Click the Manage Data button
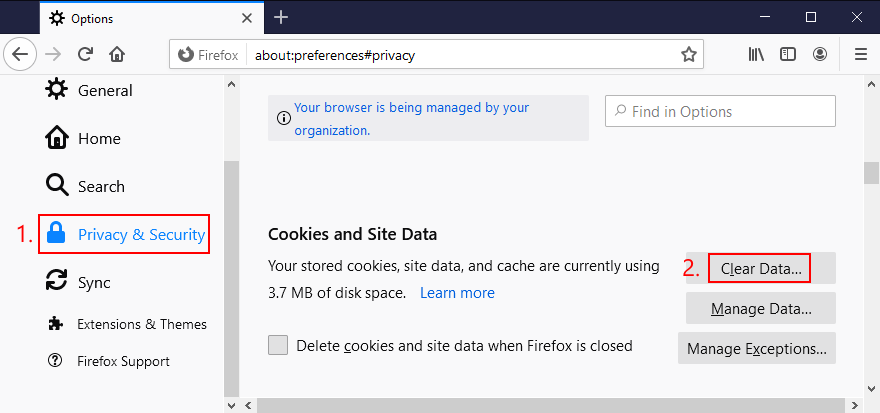880x413 pixels. (760, 308)
